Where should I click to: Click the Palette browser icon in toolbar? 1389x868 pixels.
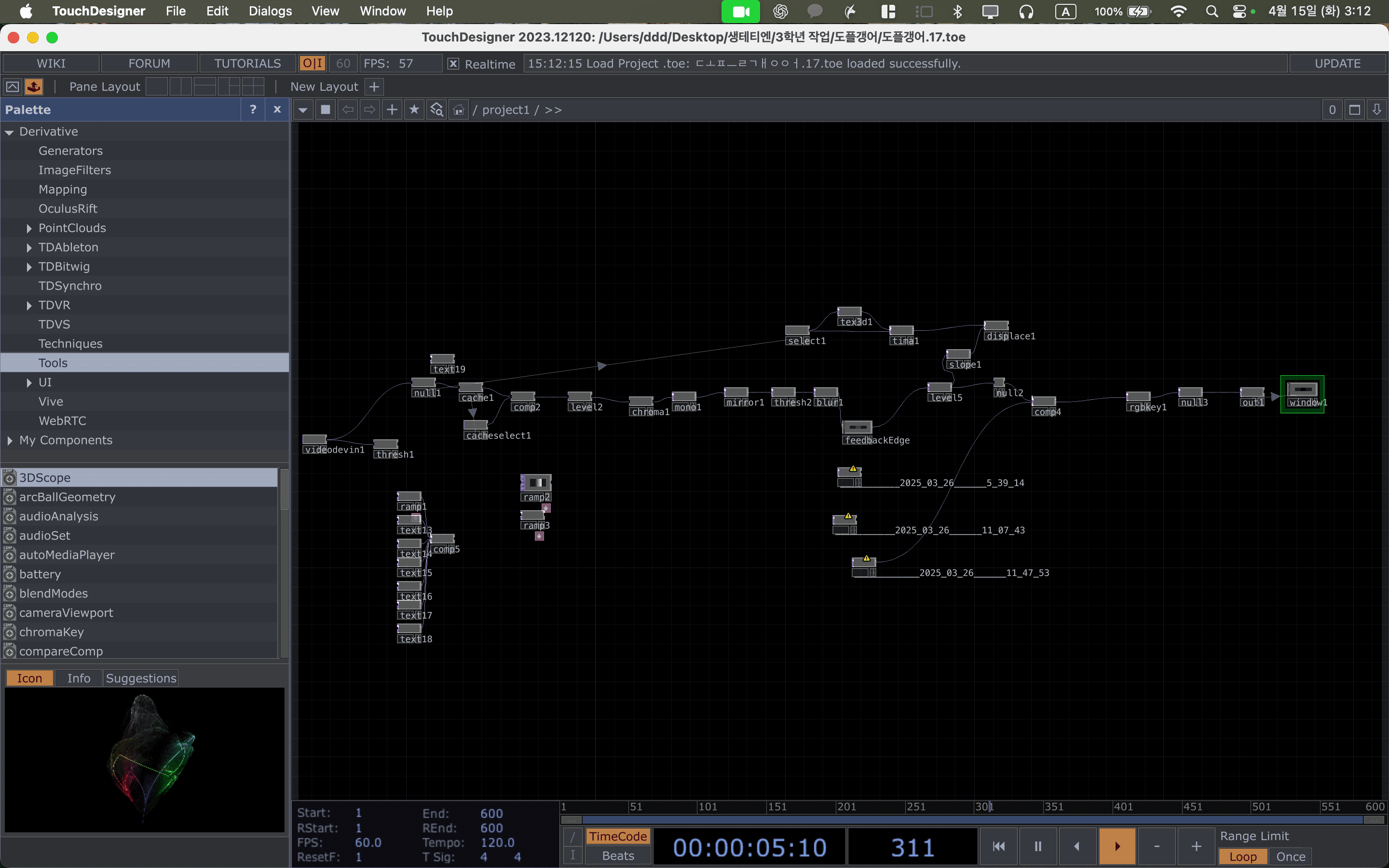(34, 87)
